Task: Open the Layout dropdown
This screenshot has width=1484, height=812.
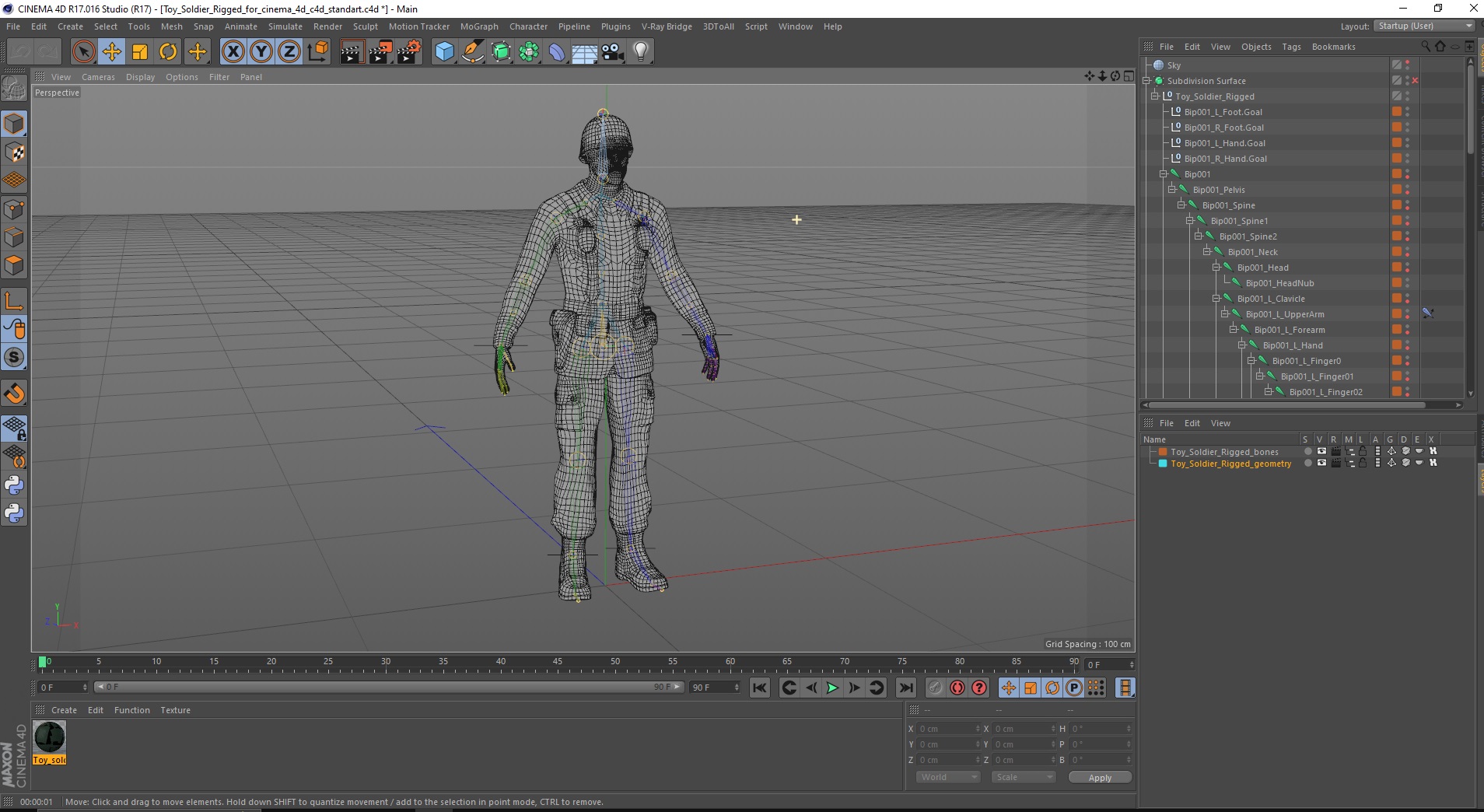Action: coord(1423,26)
